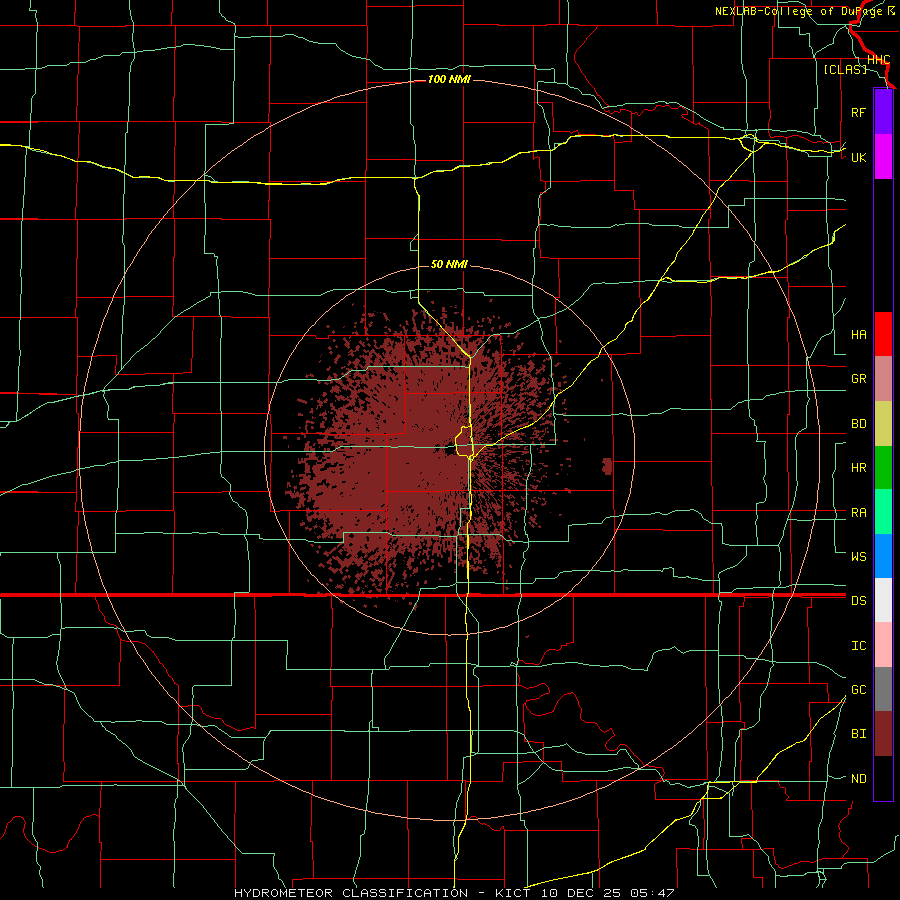Click the HR legend label

858,468
